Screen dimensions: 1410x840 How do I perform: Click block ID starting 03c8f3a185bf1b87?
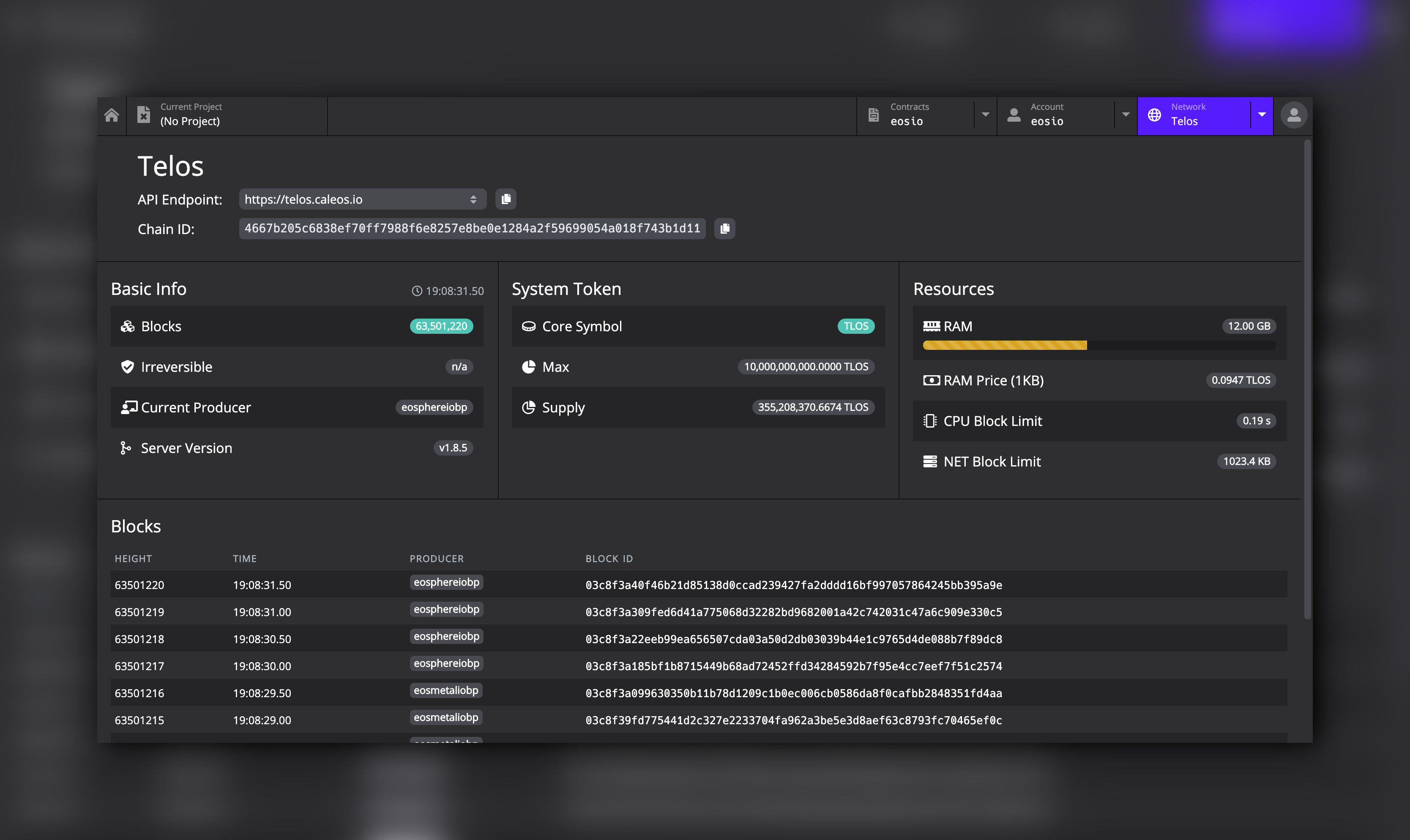click(x=794, y=666)
